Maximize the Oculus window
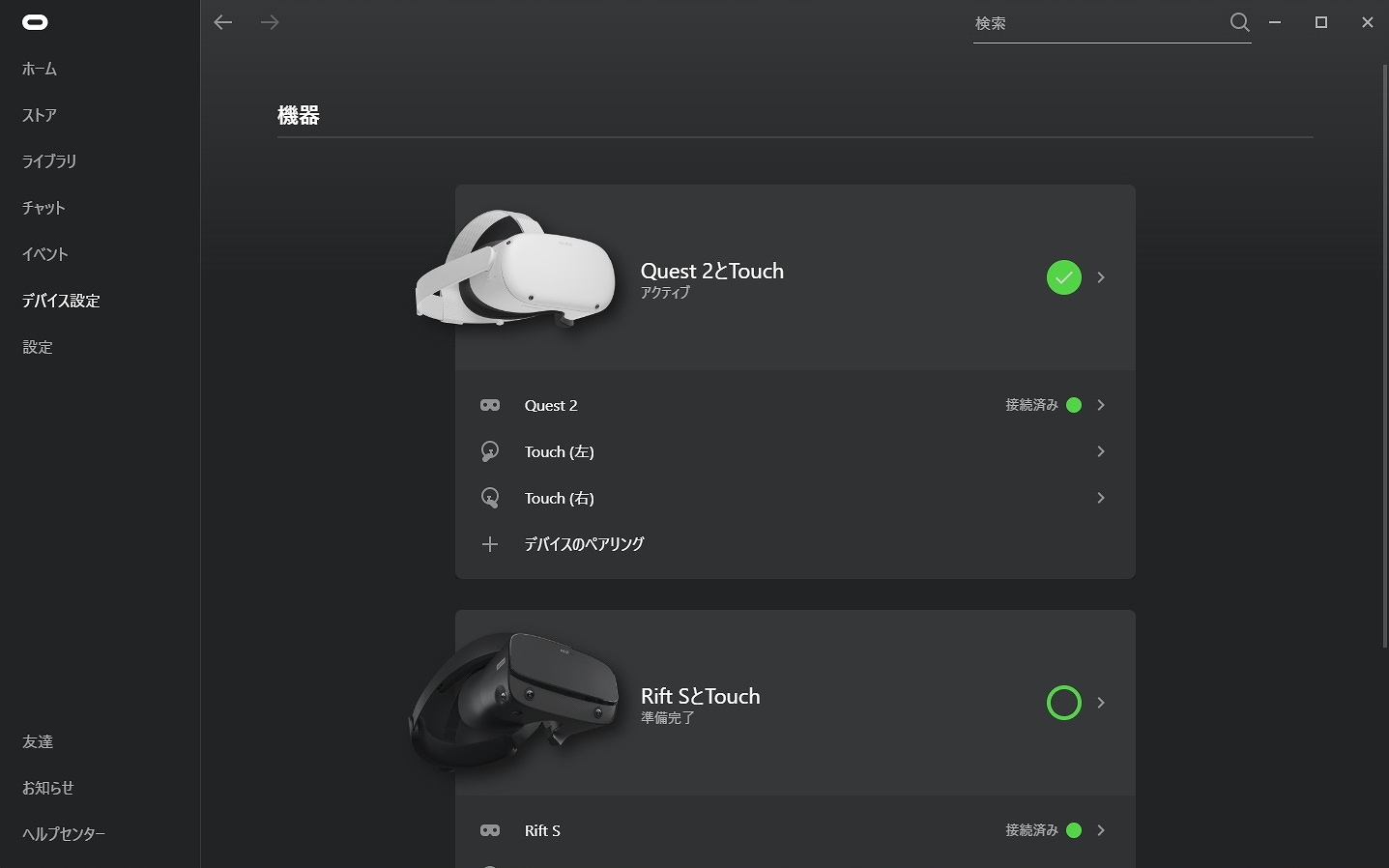The width and height of the screenshot is (1389, 868). coord(1321,22)
